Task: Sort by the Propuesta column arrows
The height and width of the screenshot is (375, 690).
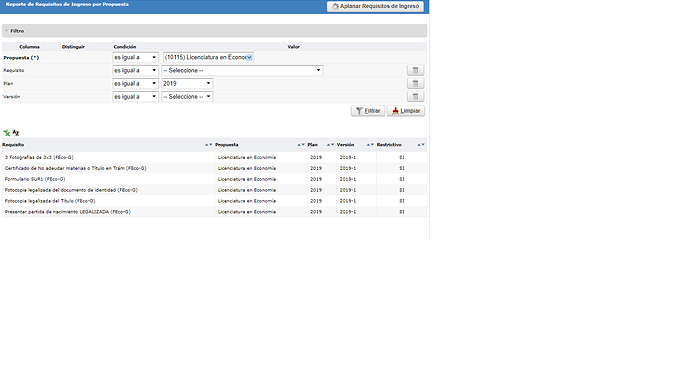Action: click(x=301, y=145)
